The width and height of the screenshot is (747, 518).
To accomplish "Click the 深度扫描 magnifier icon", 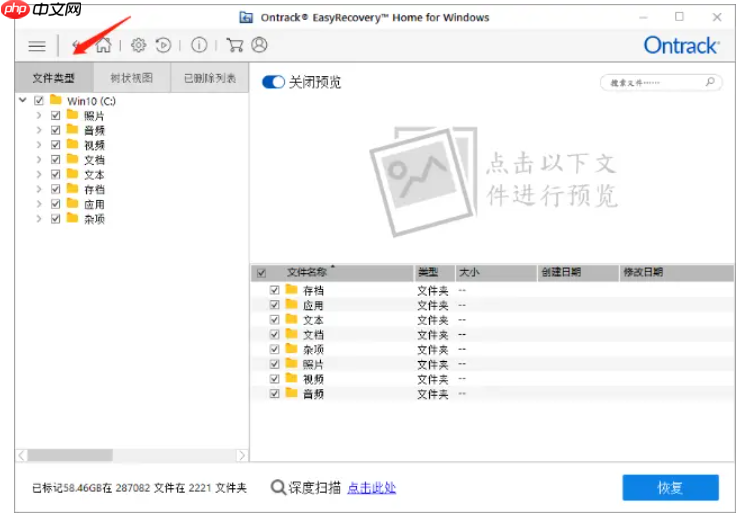I will (278, 488).
